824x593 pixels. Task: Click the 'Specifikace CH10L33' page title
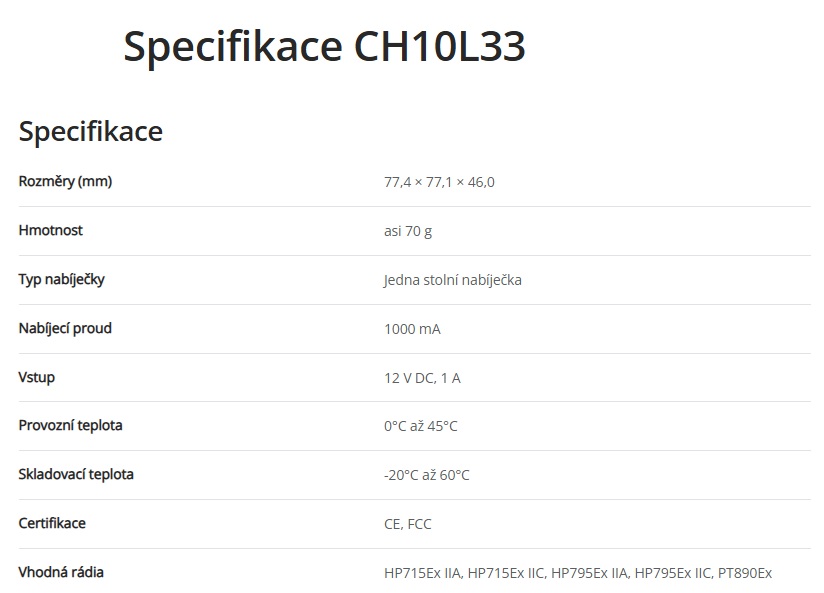(x=324, y=47)
